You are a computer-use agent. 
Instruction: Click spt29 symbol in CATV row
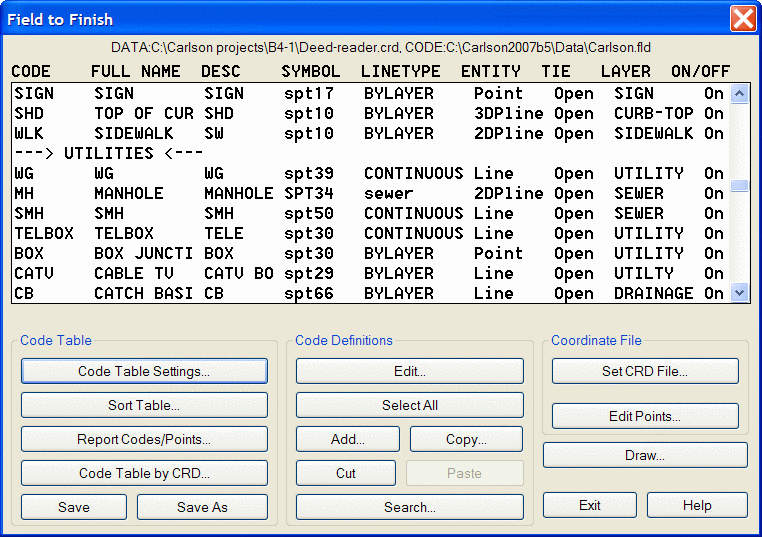(x=309, y=274)
